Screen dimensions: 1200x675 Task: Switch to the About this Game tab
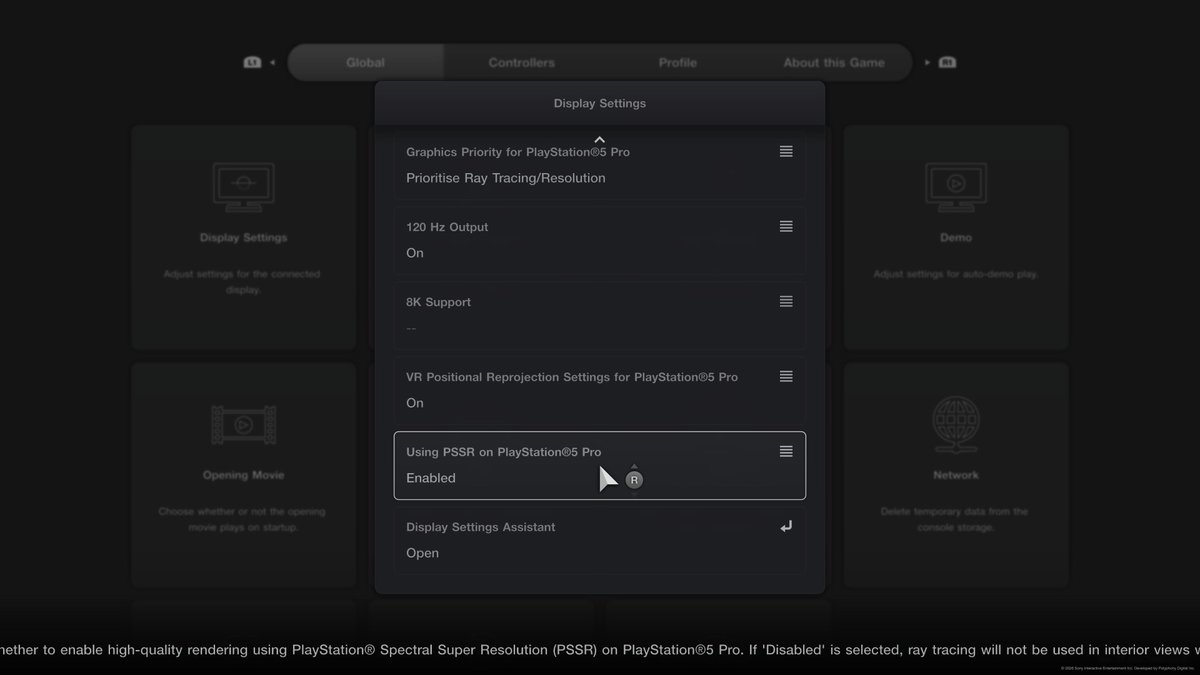click(x=834, y=62)
